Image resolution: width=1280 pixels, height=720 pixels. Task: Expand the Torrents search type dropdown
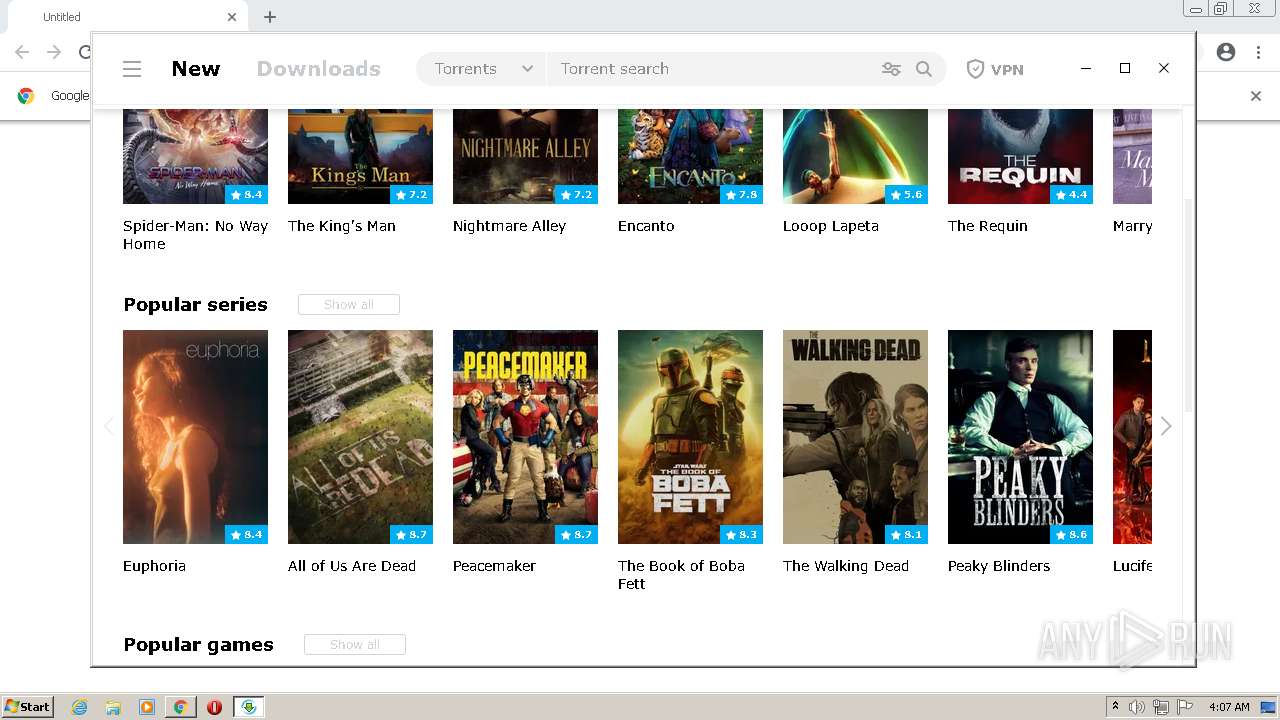click(482, 69)
